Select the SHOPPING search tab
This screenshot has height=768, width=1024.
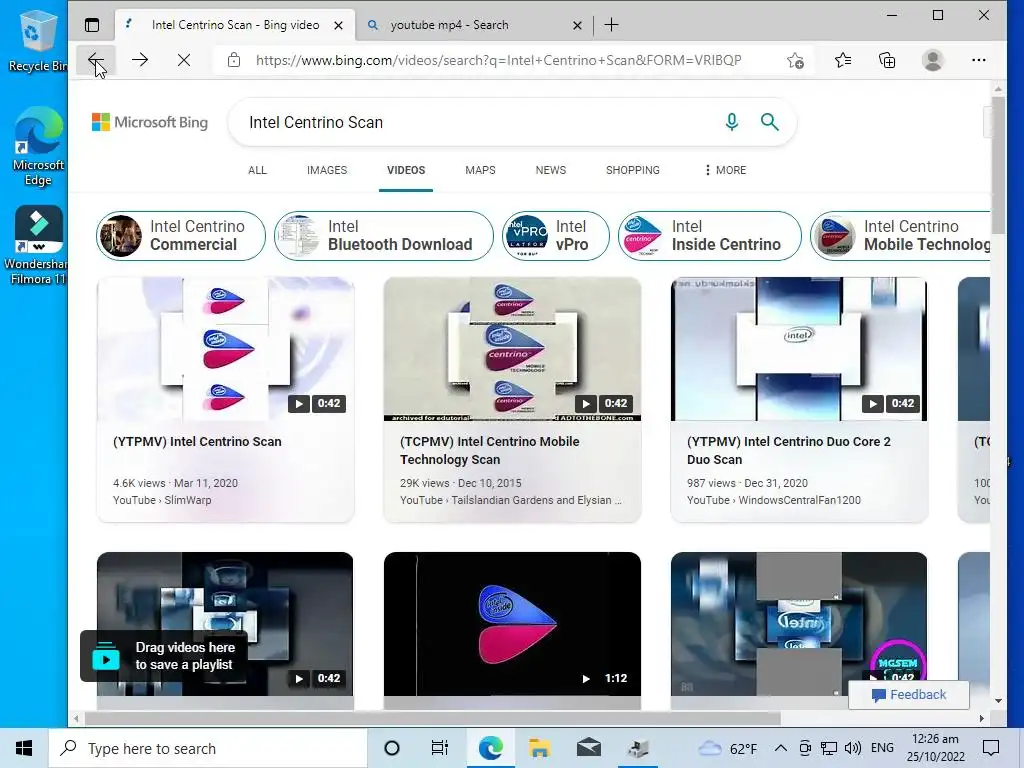632,170
